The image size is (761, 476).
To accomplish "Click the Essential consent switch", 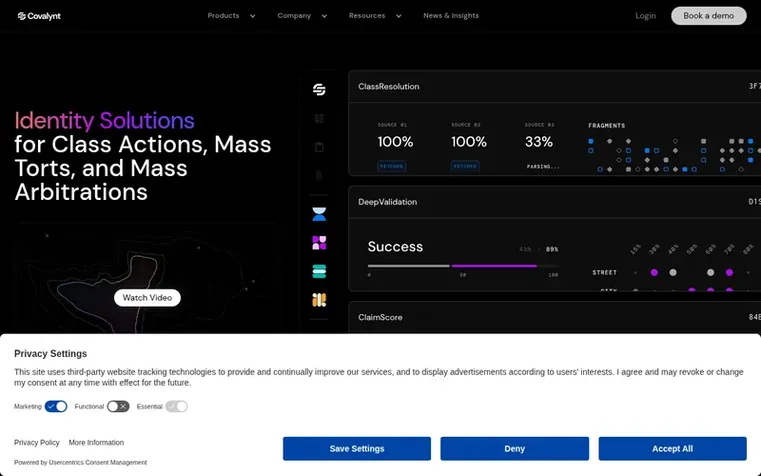I will 176,406.
